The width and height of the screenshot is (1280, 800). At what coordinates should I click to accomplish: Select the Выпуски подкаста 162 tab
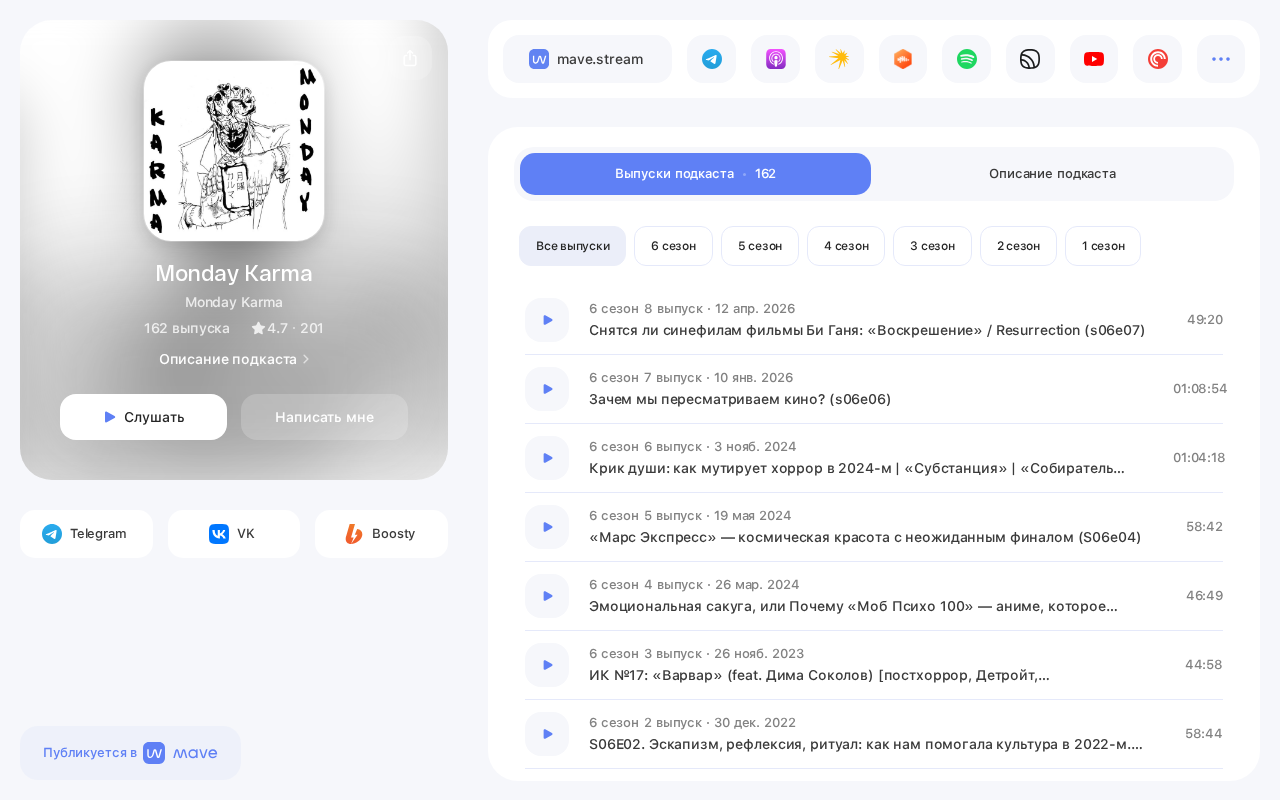coord(695,174)
